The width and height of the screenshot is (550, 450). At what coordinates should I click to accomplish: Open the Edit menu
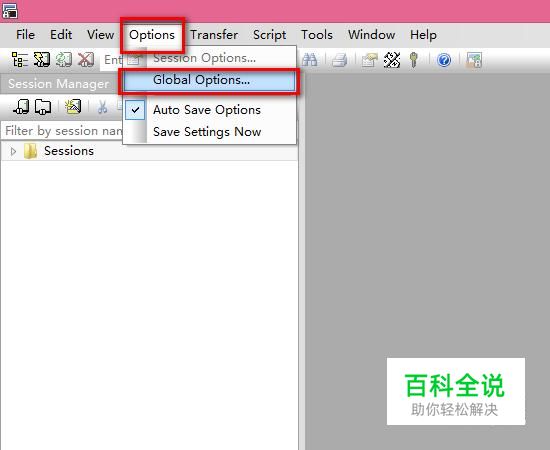(x=61, y=35)
